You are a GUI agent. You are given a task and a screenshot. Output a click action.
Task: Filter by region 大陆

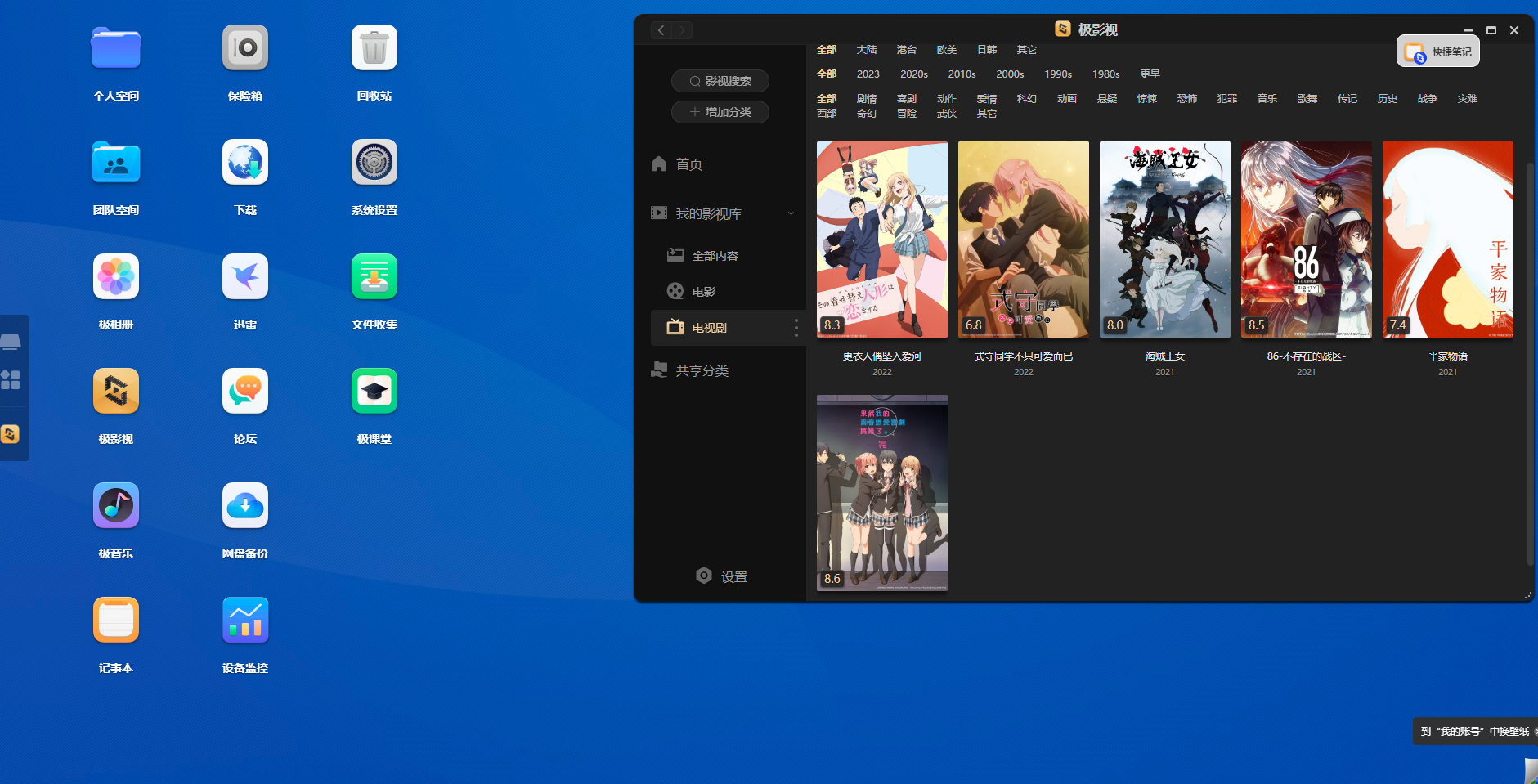[867, 50]
